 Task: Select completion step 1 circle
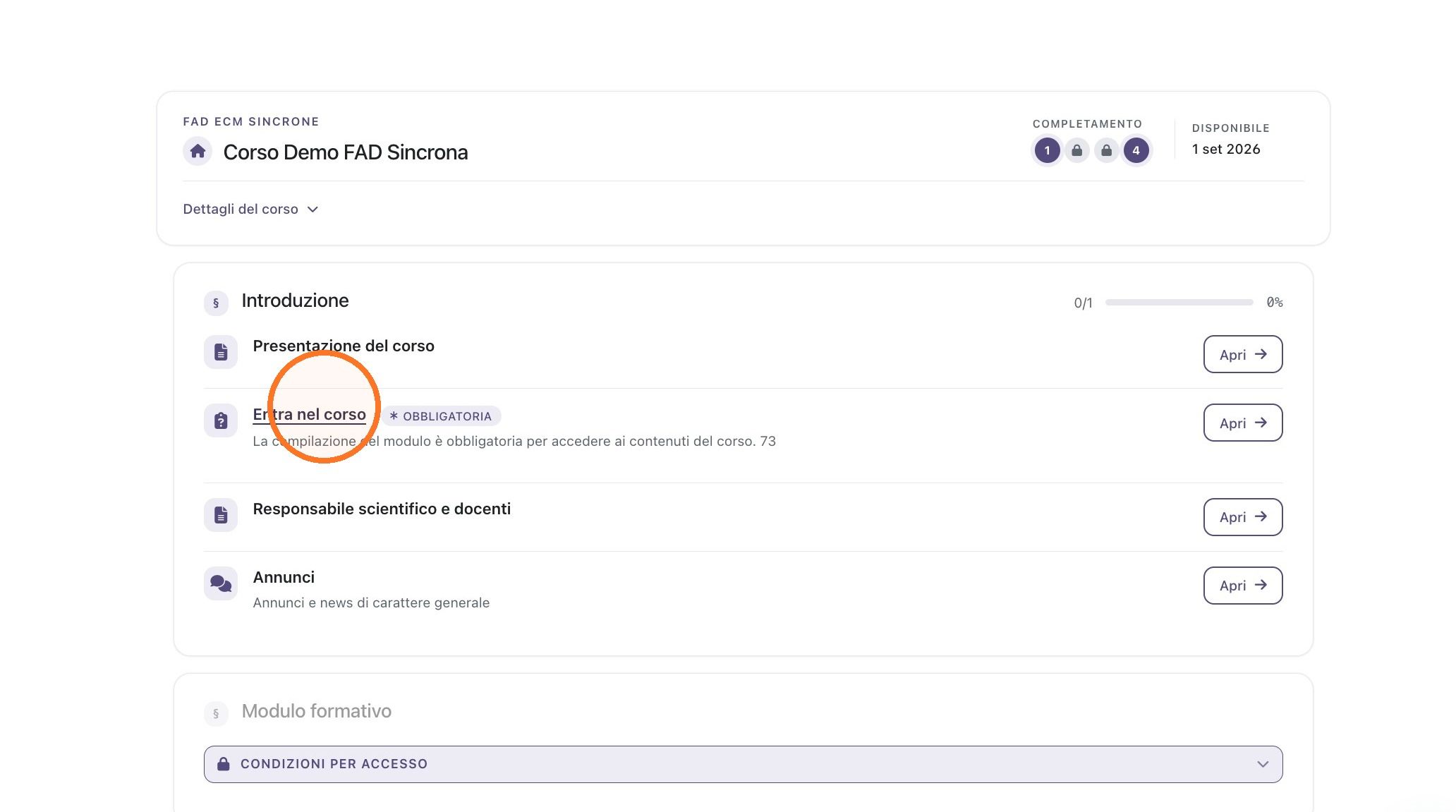tap(1047, 150)
